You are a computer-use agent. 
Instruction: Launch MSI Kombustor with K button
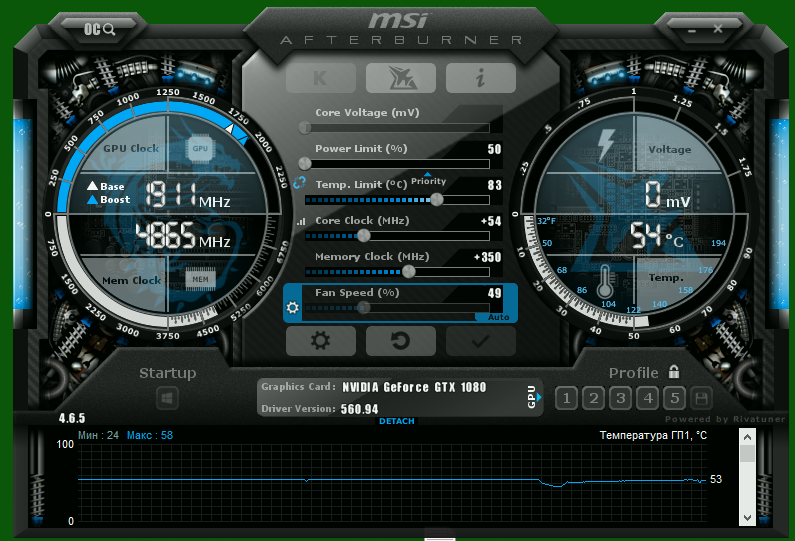coord(320,78)
